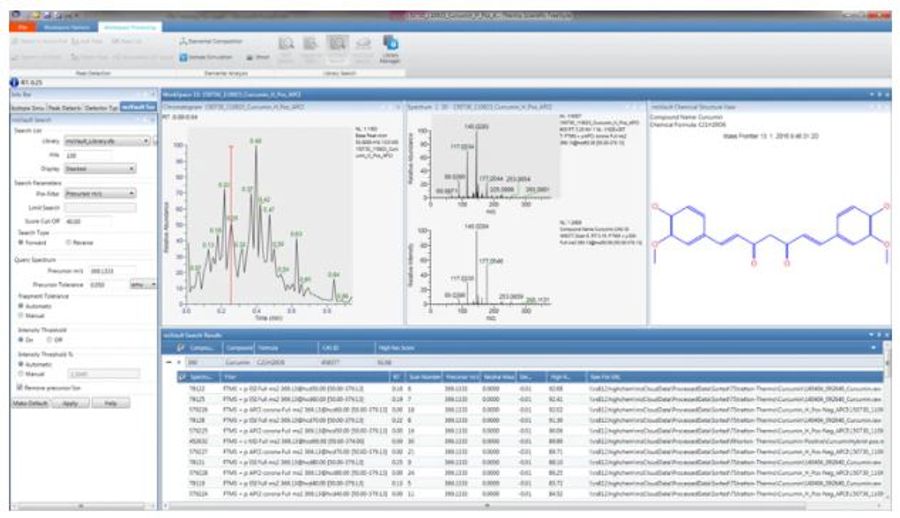Open the Pre-Filter dropdown showing Precursor m/z
The image size is (900, 518).
[100, 194]
